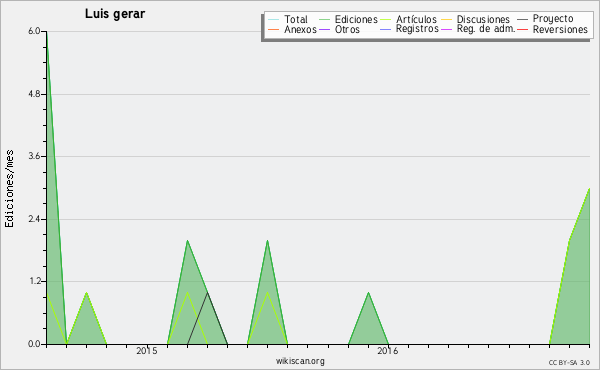
Task: Click the 4.8 y-axis value
Action: pyautogui.click(x=34, y=94)
